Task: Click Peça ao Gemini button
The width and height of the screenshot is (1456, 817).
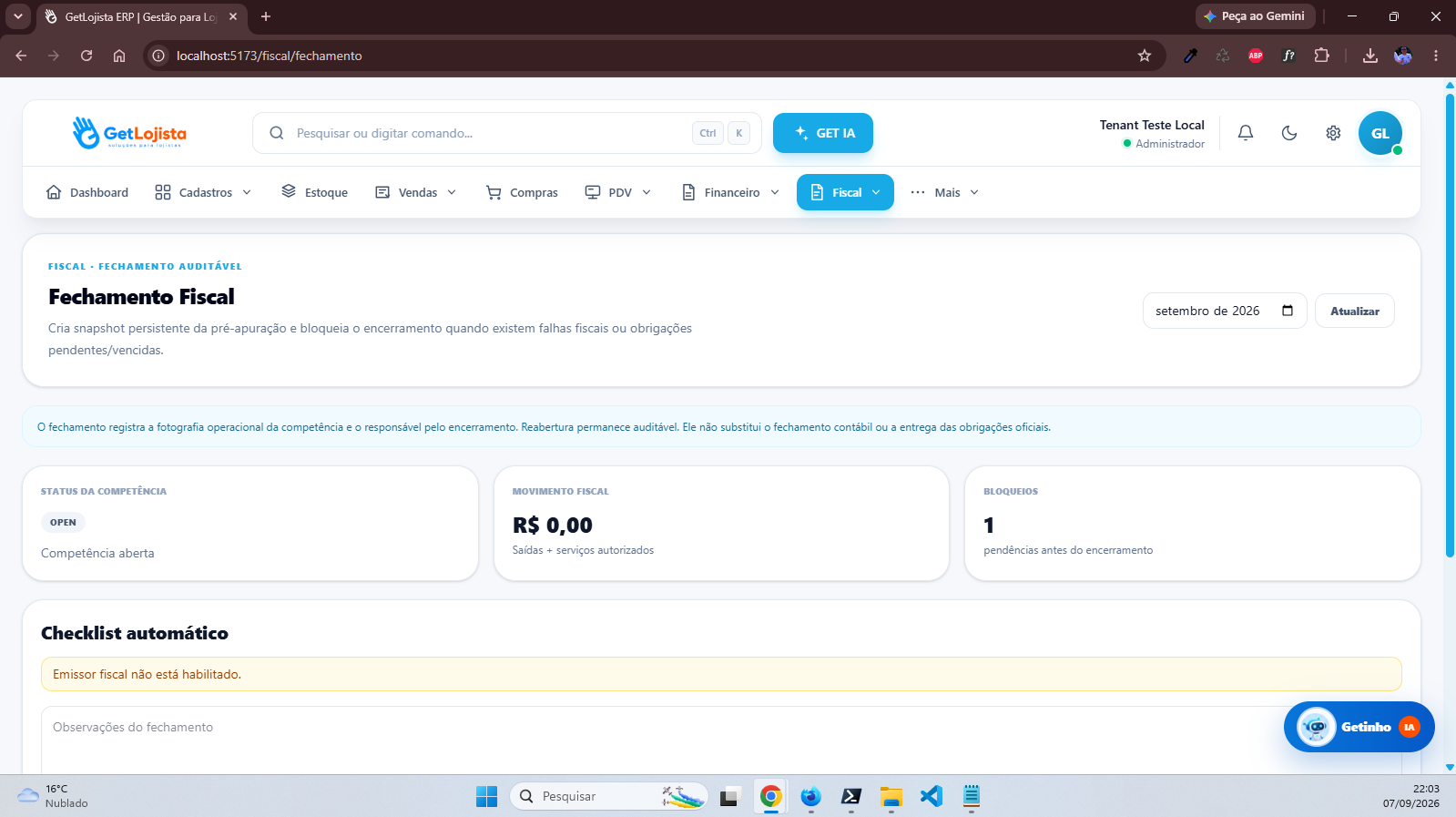Action: 1255,16
